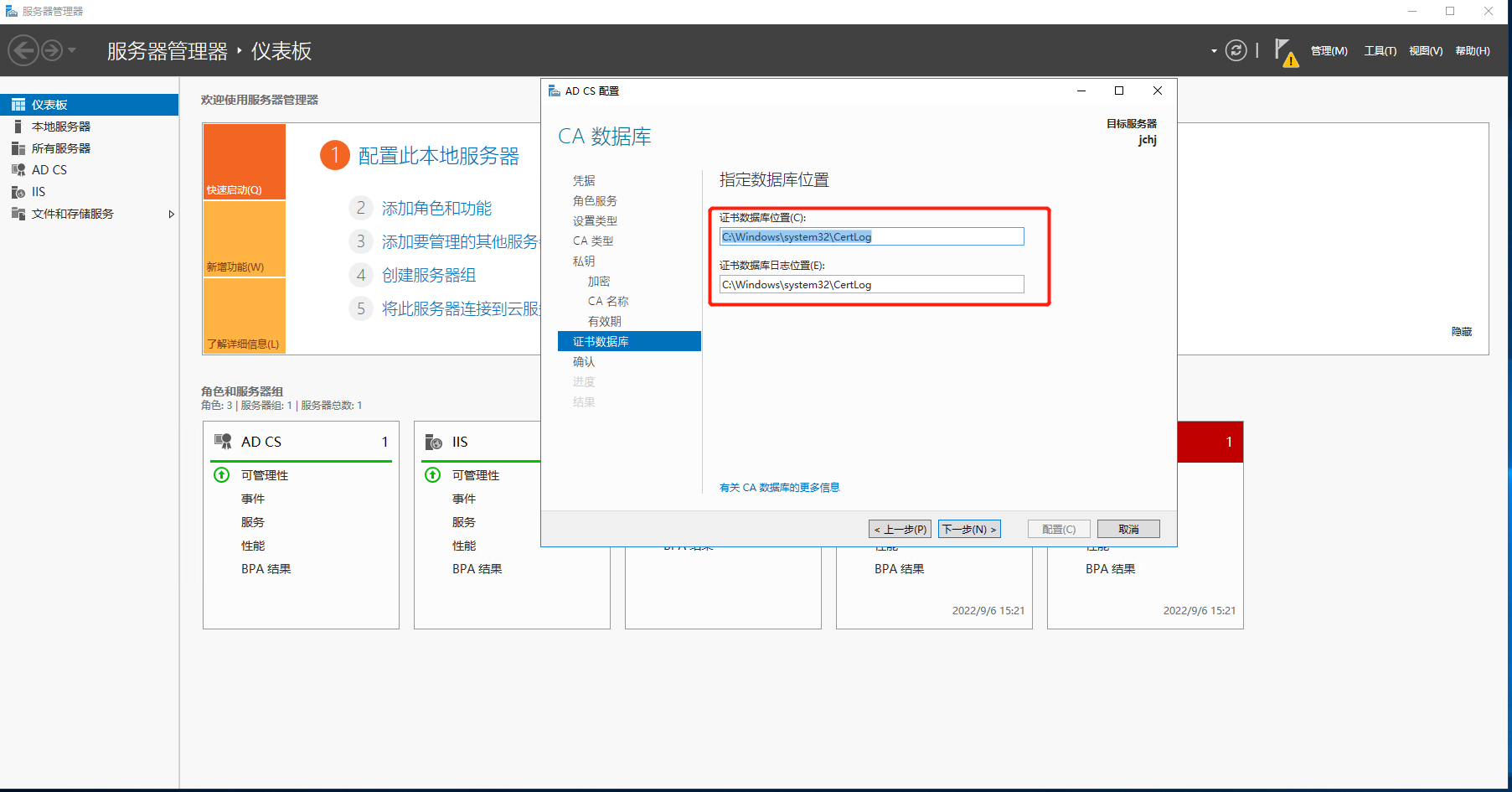Select CA 类型 step in the wizard

tap(593, 241)
